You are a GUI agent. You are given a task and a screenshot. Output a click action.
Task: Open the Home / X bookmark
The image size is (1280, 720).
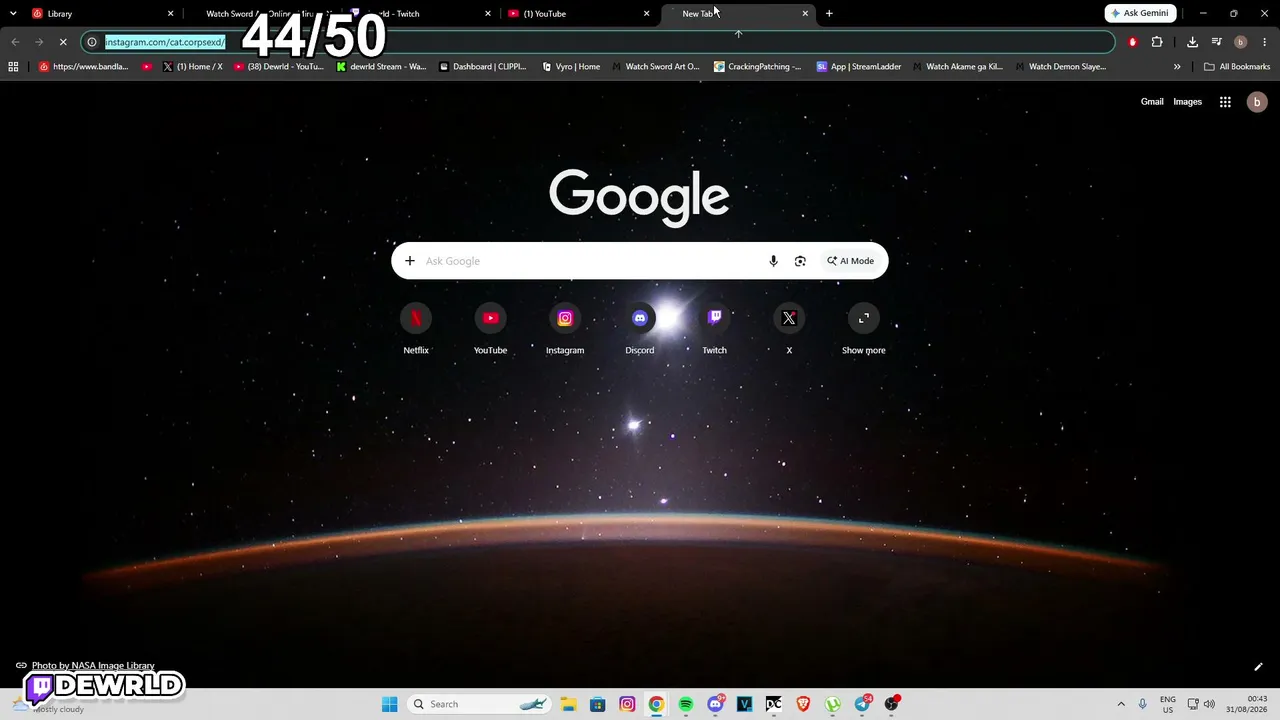pyautogui.click(x=192, y=67)
